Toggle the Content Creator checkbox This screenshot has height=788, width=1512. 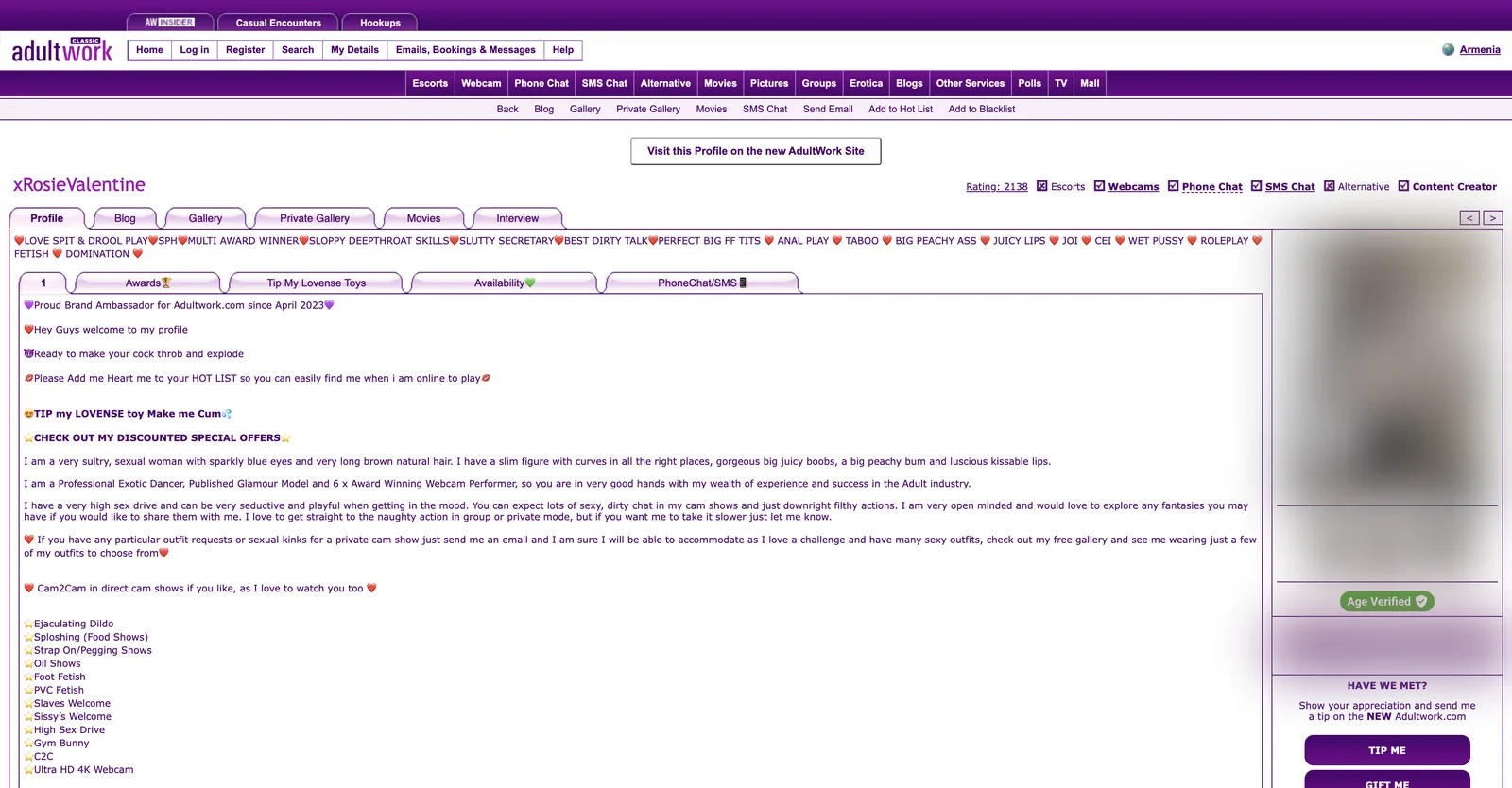pyautogui.click(x=1403, y=186)
